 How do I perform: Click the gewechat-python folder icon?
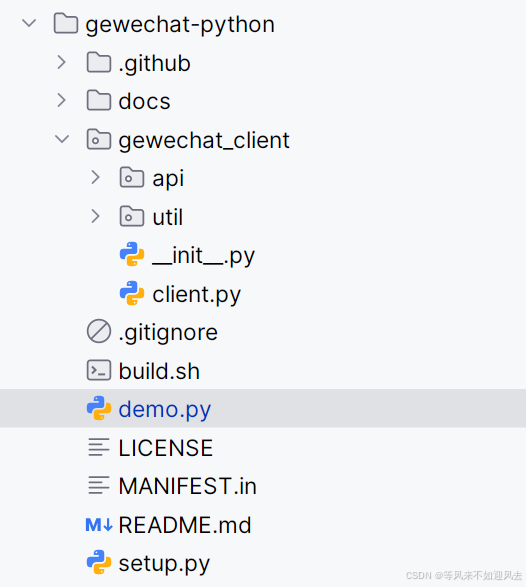pyautogui.click(x=66, y=23)
